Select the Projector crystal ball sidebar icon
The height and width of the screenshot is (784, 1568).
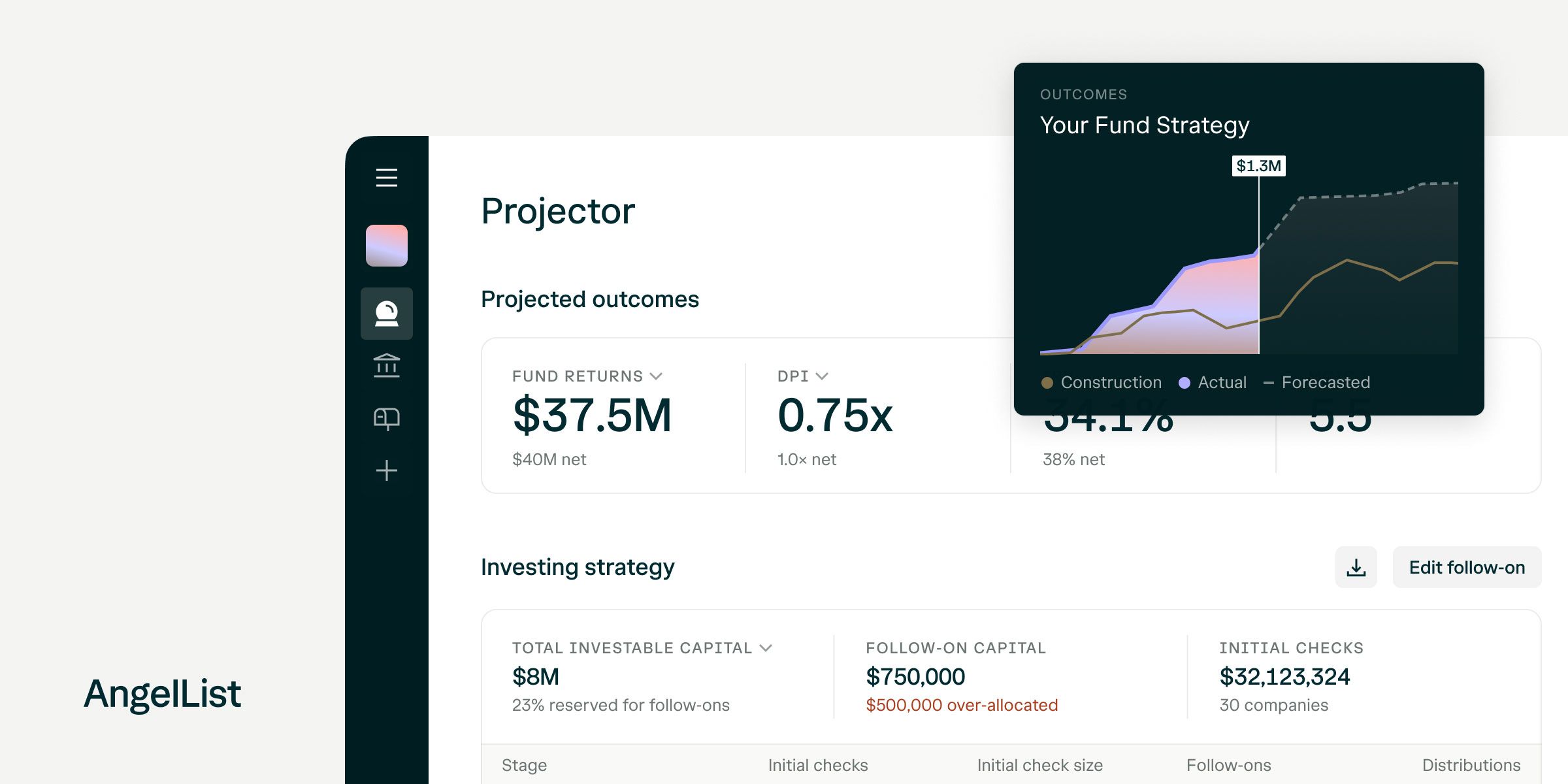(387, 314)
